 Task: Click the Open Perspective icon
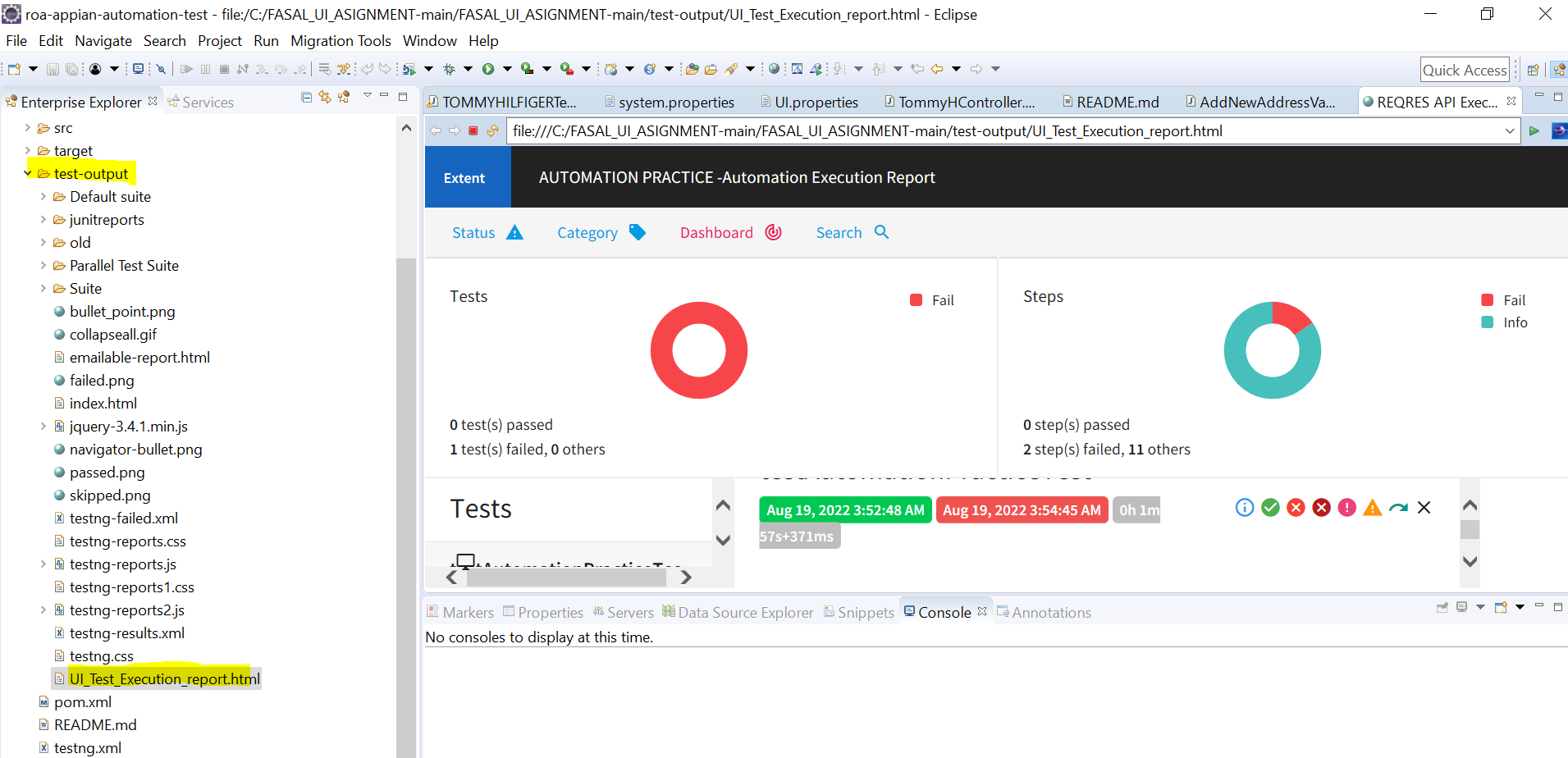(1533, 70)
